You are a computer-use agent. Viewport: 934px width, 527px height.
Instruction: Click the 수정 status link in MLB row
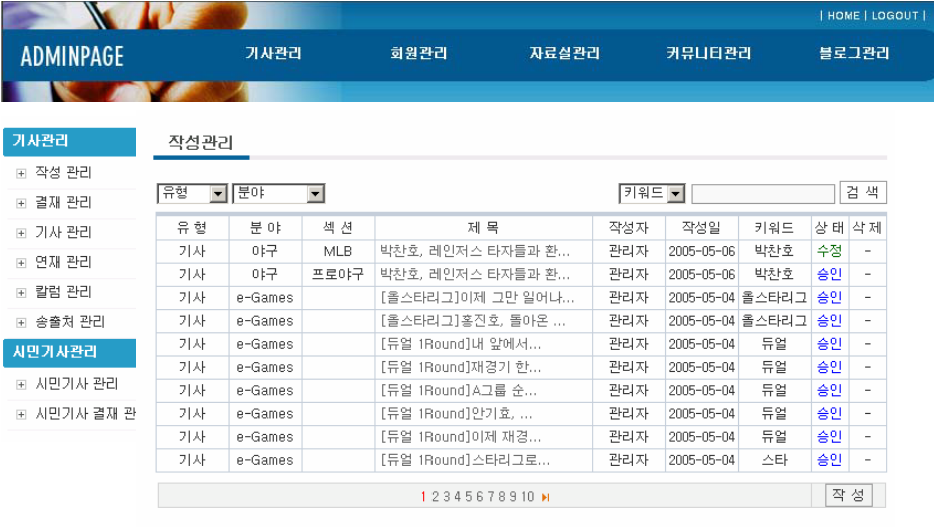point(829,251)
